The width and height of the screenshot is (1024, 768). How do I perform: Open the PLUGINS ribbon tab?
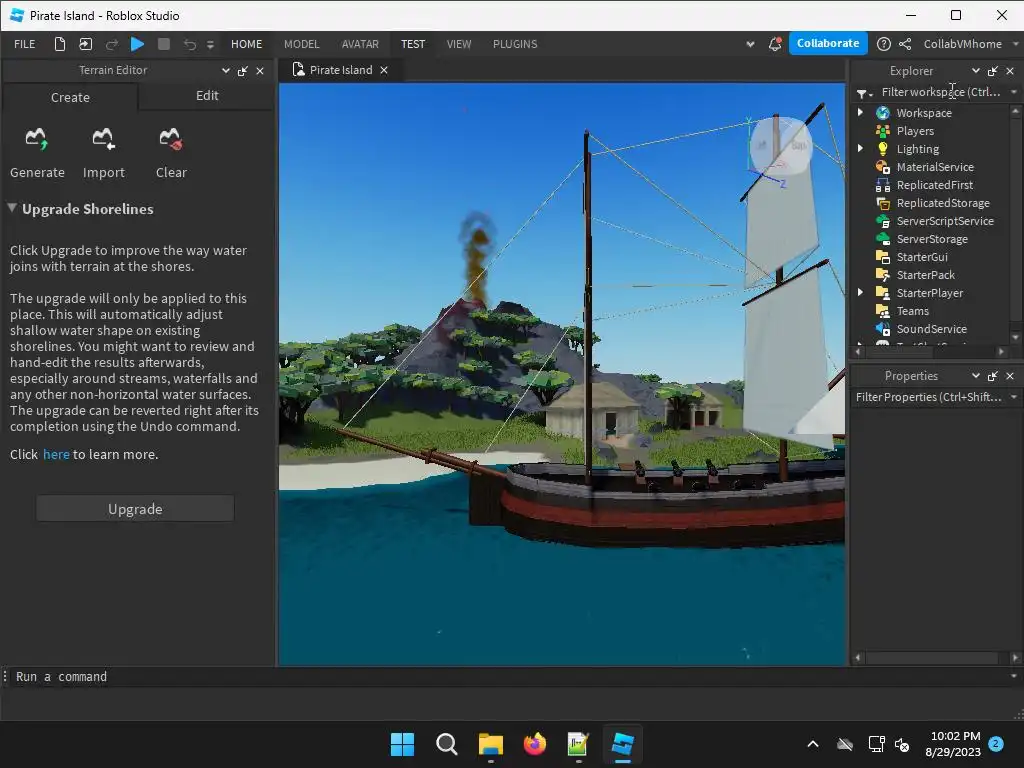click(515, 44)
